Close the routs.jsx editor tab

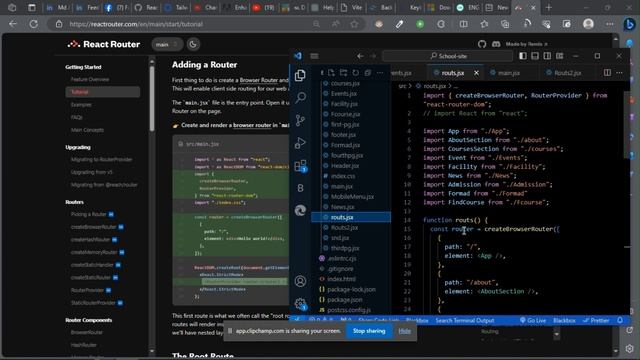pos(476,73)
